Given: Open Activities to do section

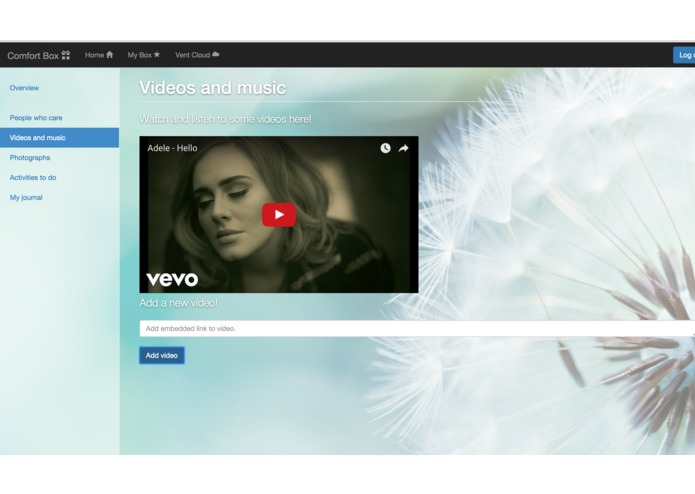Looking at the screenshot, I should 33,178.
